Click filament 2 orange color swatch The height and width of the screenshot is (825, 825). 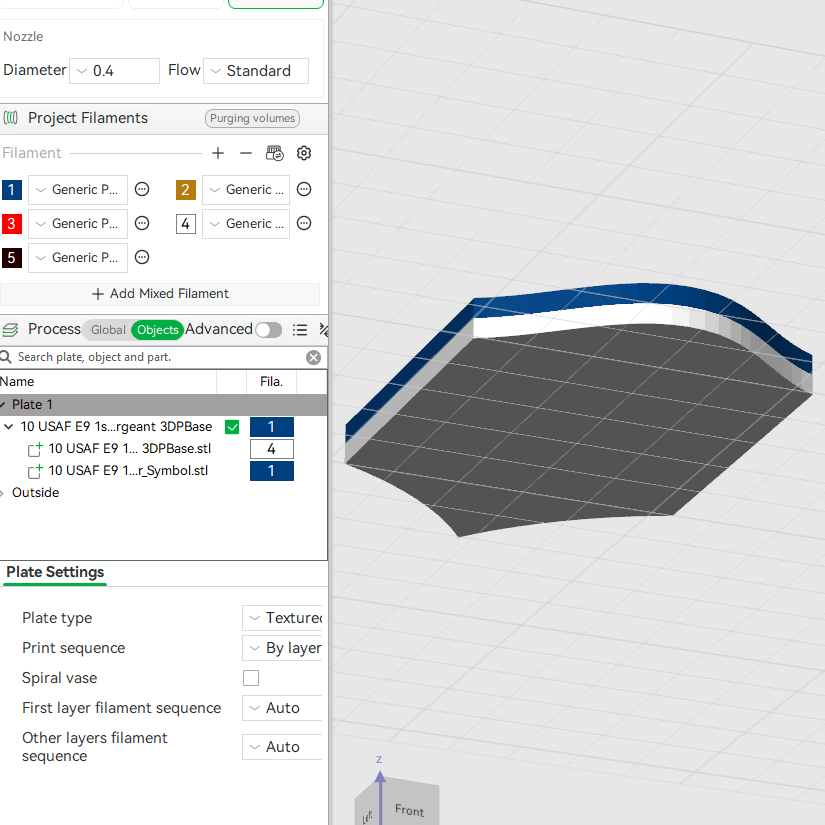(x=186, y=189)
